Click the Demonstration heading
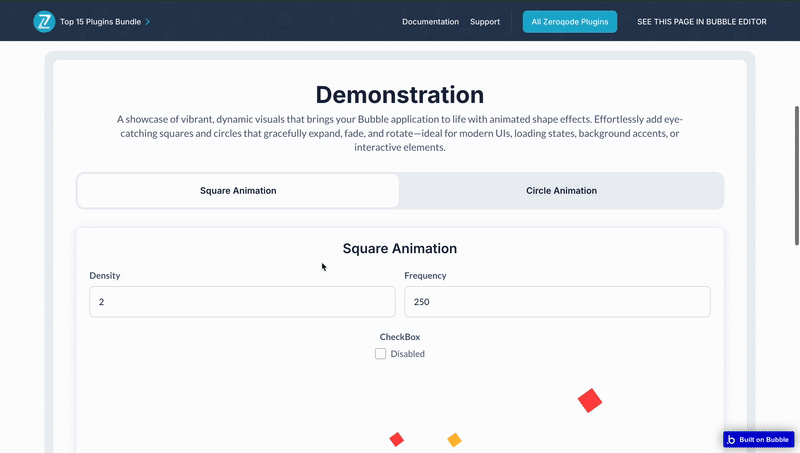 click(400, 95)
